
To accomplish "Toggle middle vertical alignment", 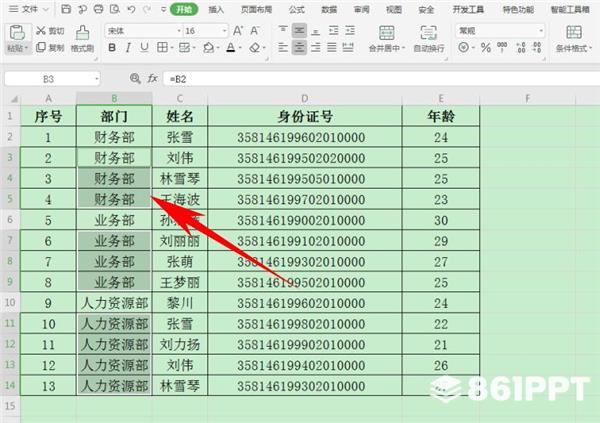I will 299,30.
